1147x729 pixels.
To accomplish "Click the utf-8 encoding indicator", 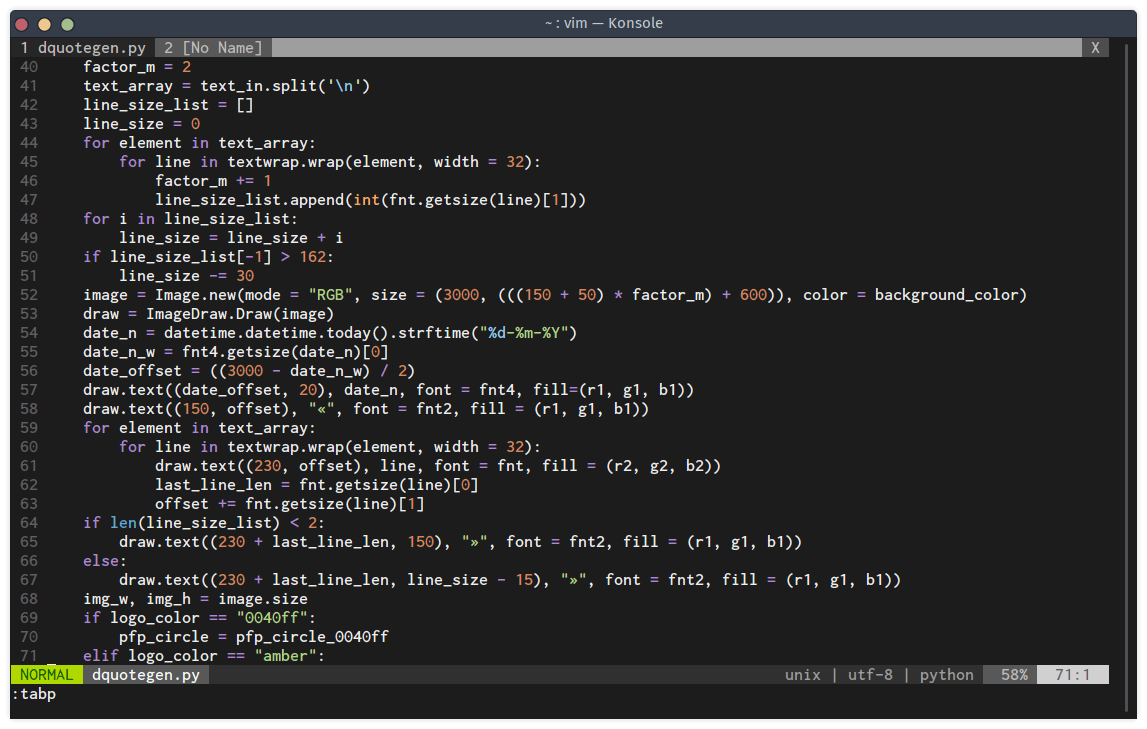I will (x=870, y=674).
